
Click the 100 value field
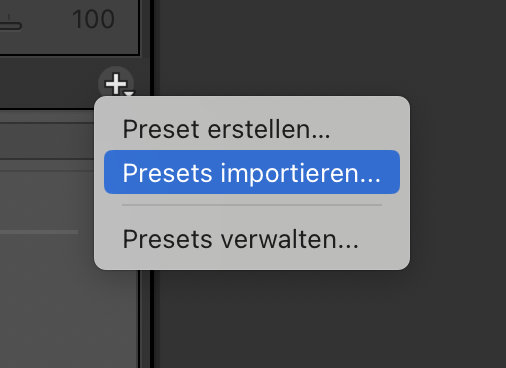[x=94, y=19]
